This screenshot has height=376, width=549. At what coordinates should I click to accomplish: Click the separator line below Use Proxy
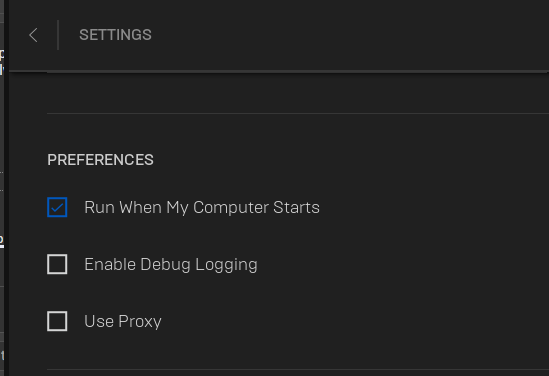[298, 369]
